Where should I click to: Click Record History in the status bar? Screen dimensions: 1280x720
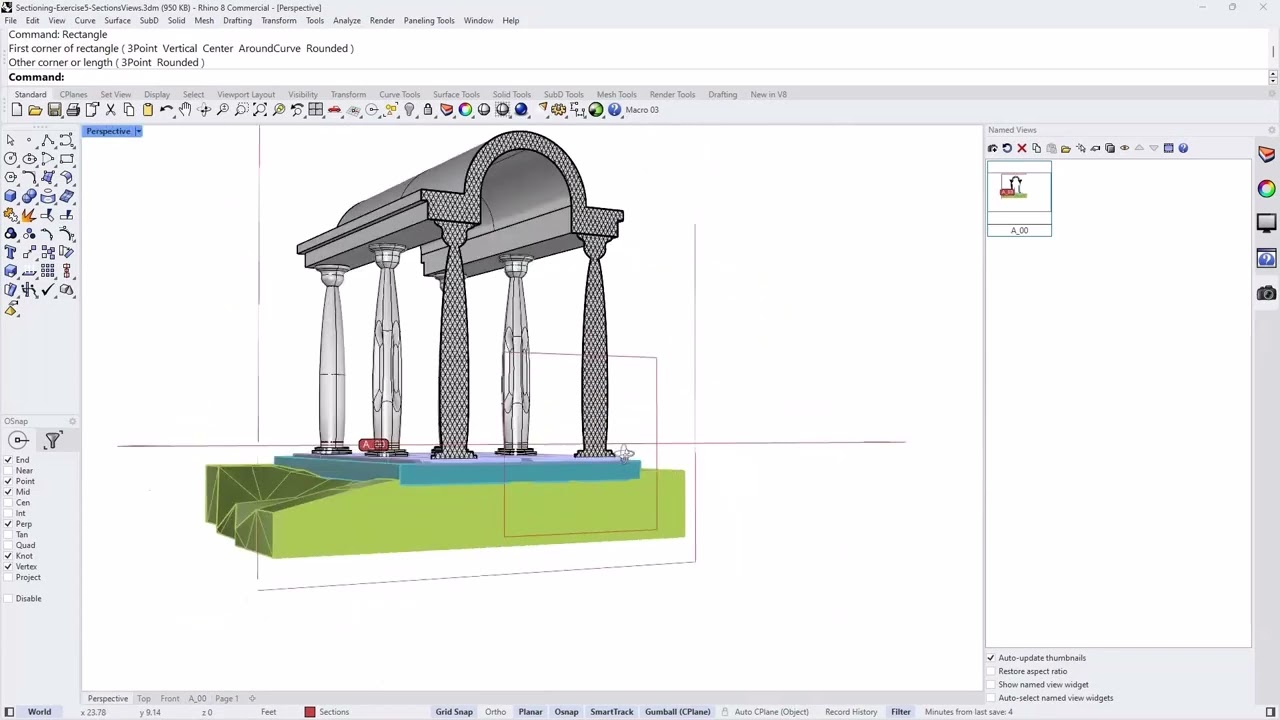[x=851, y=712]
